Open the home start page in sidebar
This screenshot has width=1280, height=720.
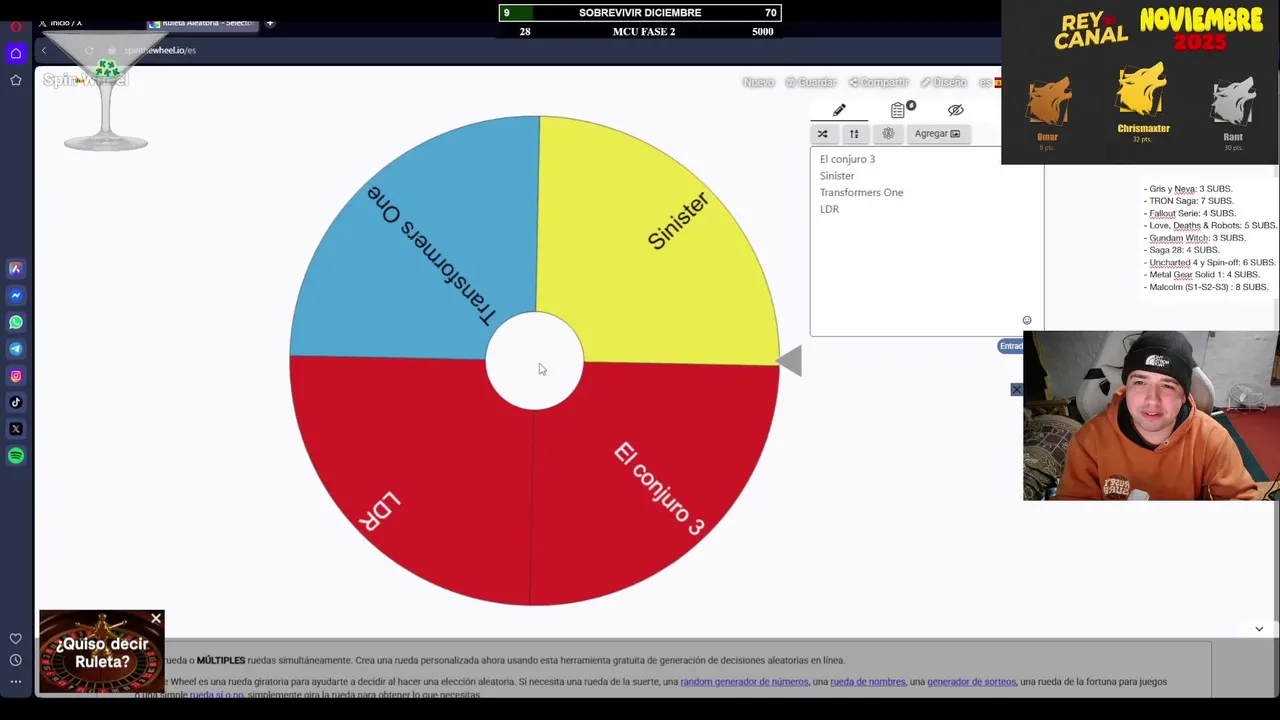16,53
